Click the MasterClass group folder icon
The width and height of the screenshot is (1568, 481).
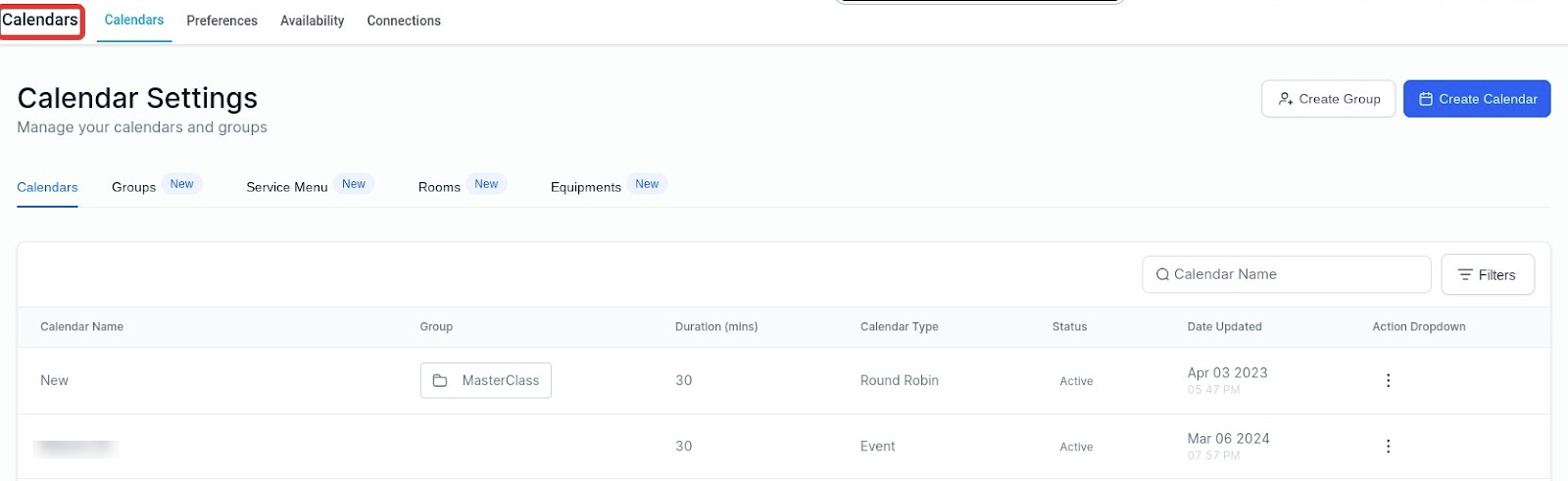pos(440,380)
